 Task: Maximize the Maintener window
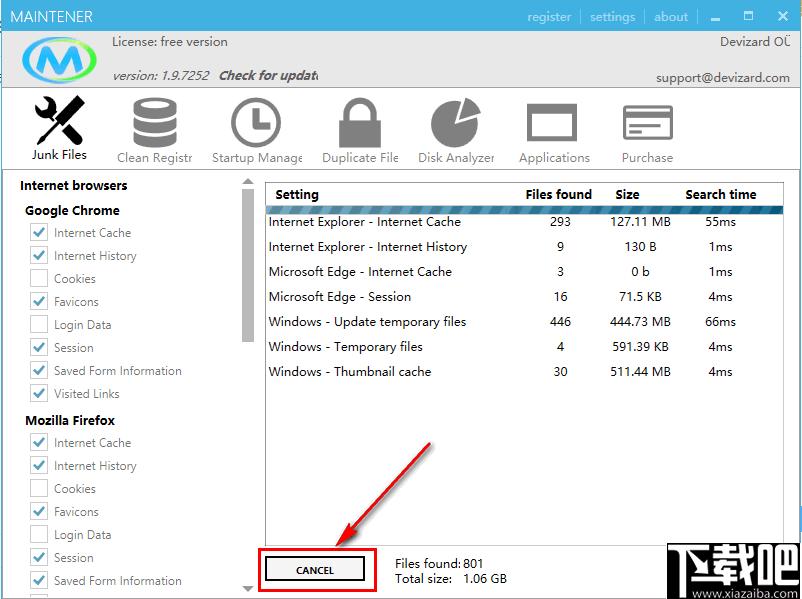point(748,16)
